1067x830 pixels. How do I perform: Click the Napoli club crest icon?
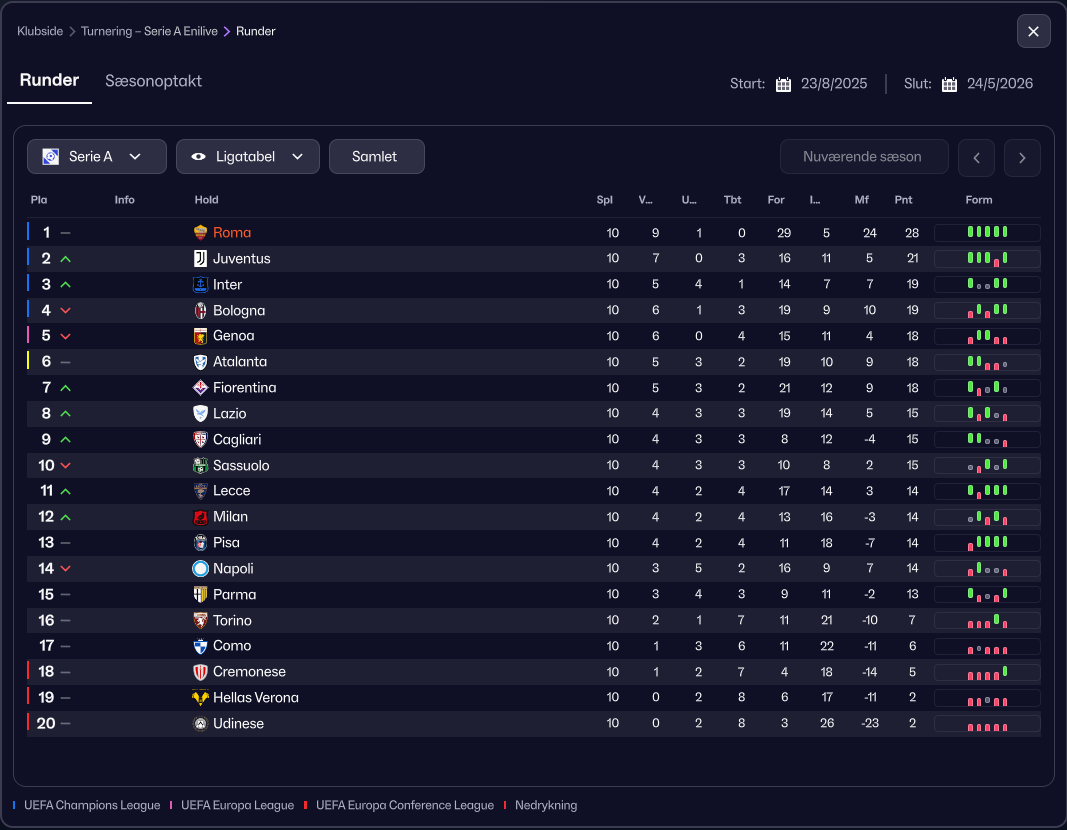pos(200,568)
